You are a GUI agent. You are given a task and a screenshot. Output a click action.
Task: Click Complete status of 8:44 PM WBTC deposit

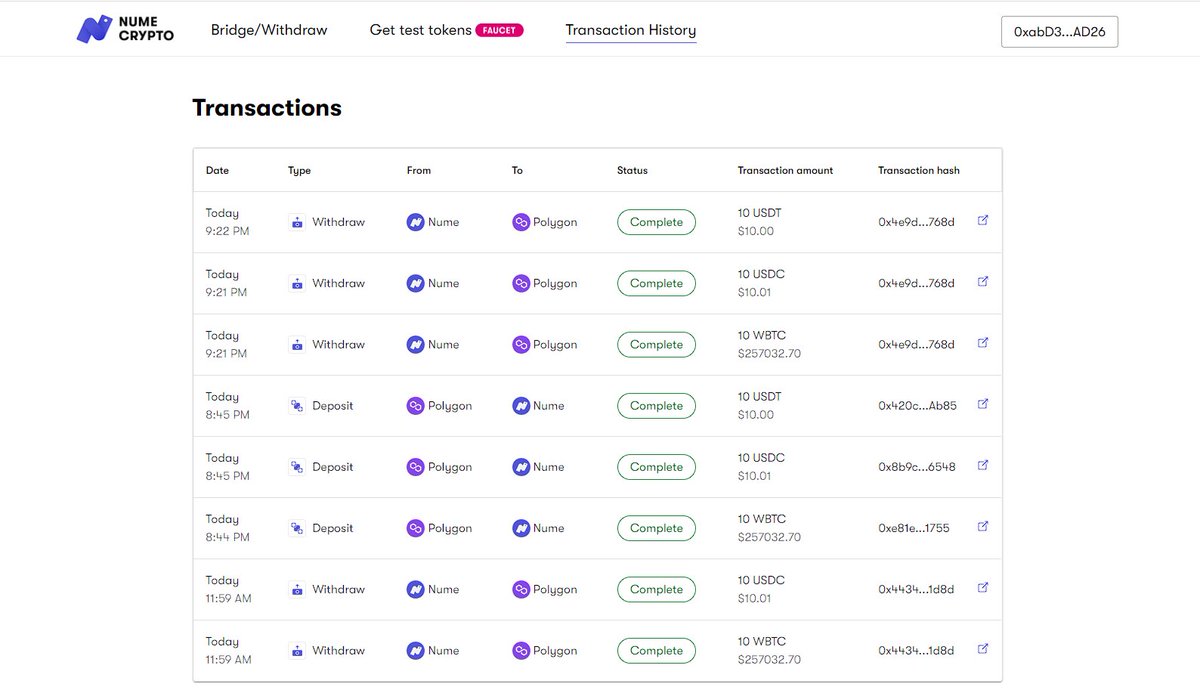(656, 528)
